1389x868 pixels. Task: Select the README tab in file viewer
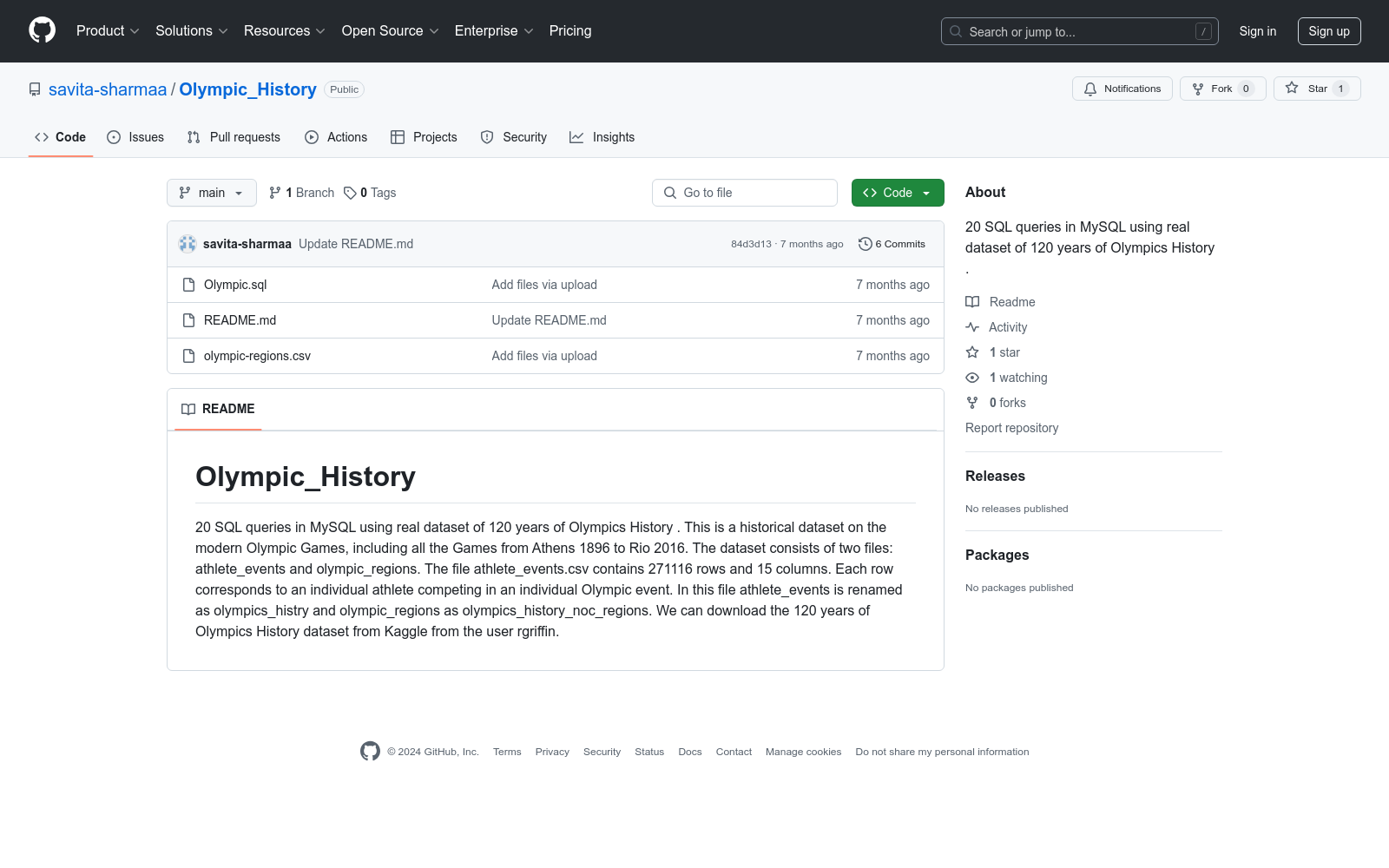pyautogui.click(x=218, y=409)
